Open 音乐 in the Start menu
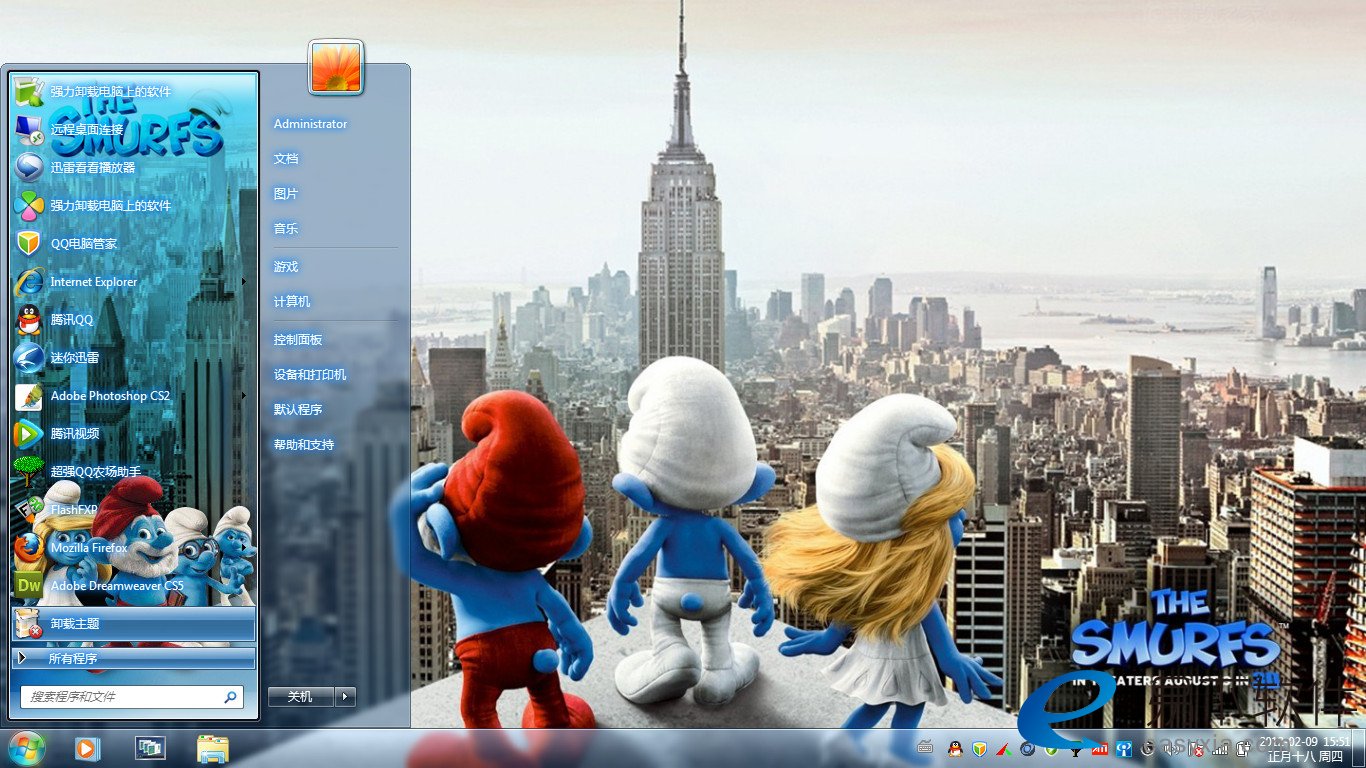 286,229
